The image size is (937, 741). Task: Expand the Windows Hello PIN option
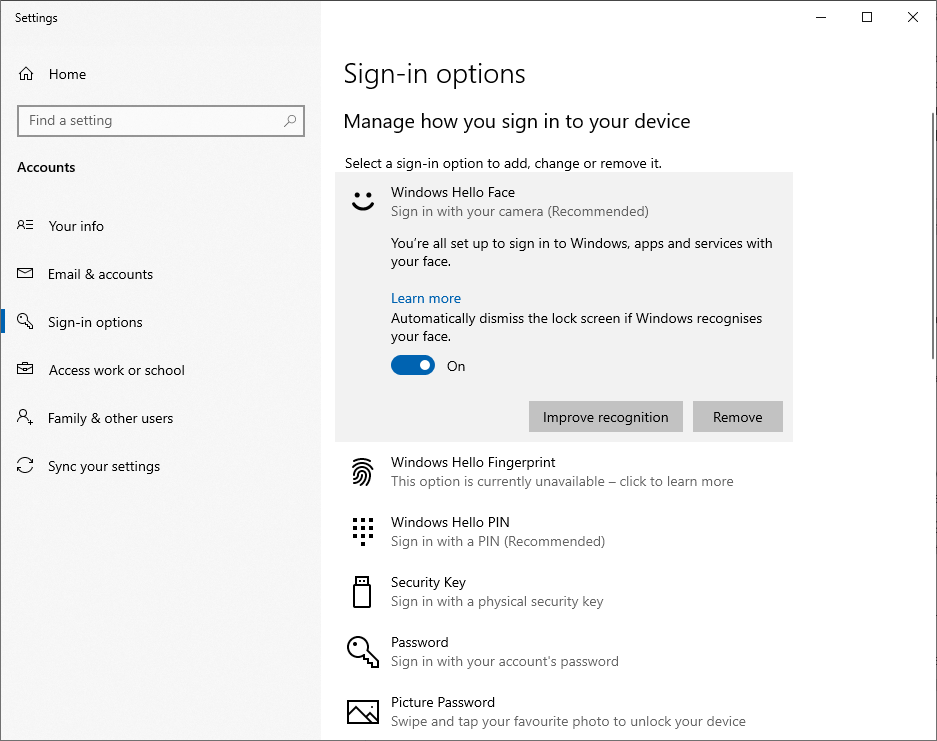pos(564,531)
